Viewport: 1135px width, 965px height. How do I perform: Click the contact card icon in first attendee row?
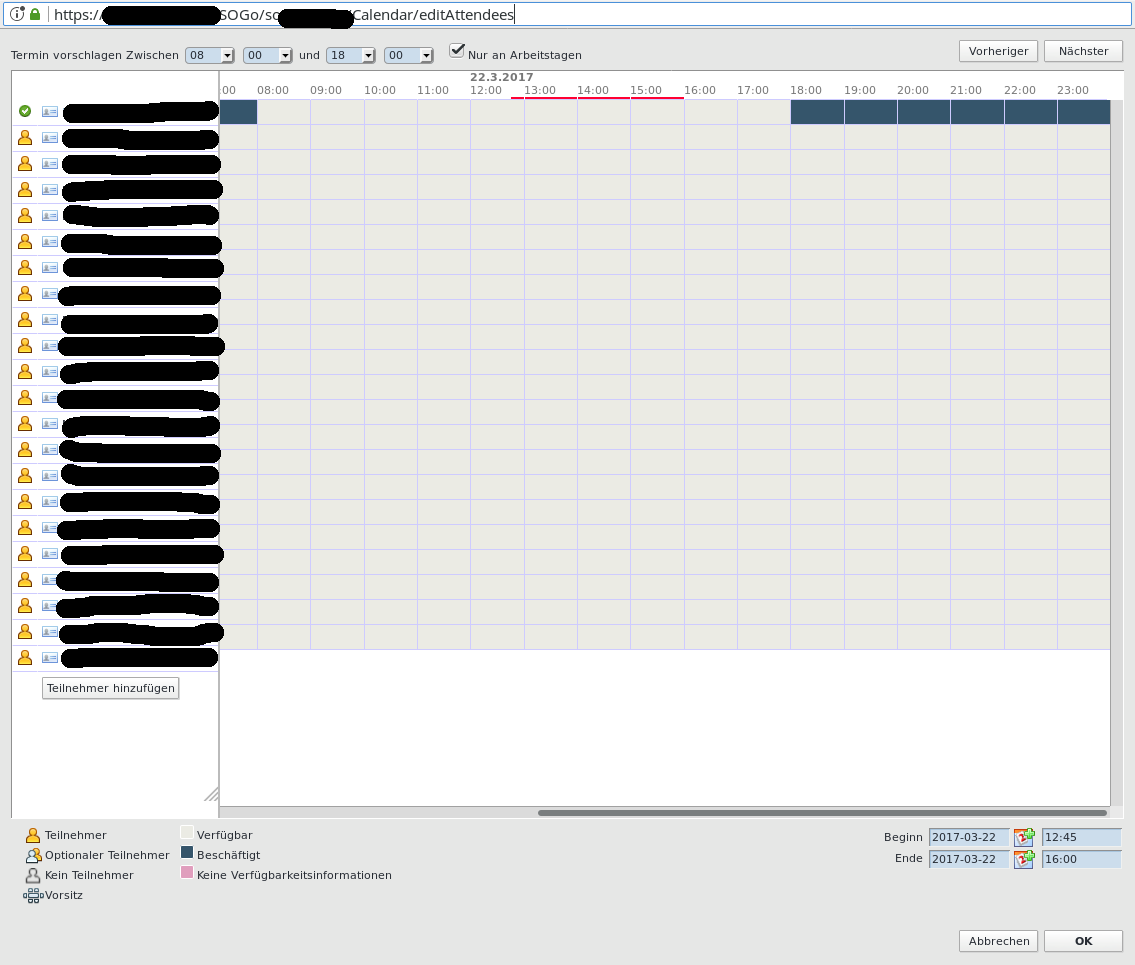pyautogui.click(x=50, y=112)
